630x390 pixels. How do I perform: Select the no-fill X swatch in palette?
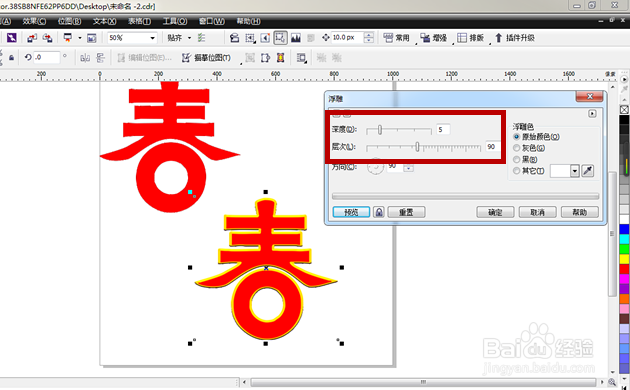point(624,109)
